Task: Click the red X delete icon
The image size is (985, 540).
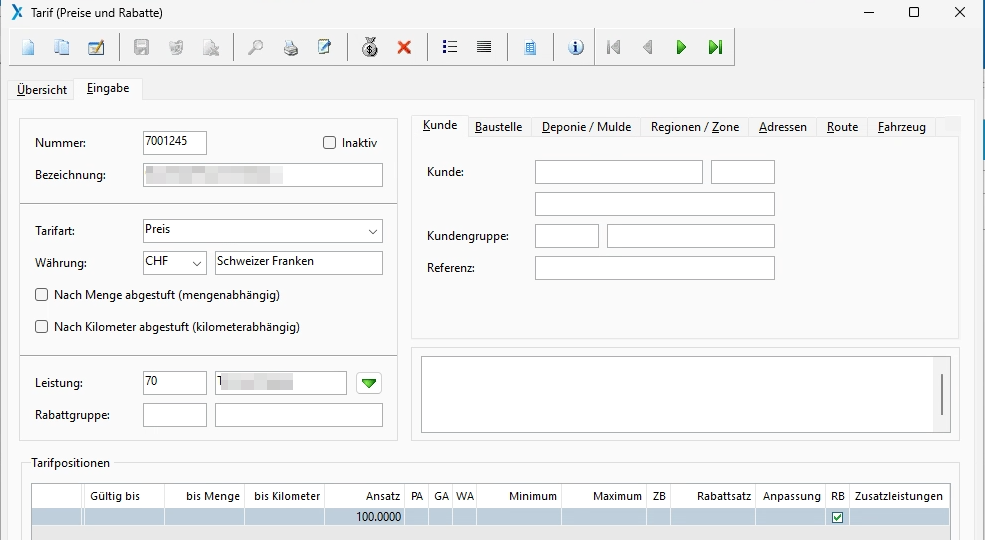Action: tap(404, 47)
